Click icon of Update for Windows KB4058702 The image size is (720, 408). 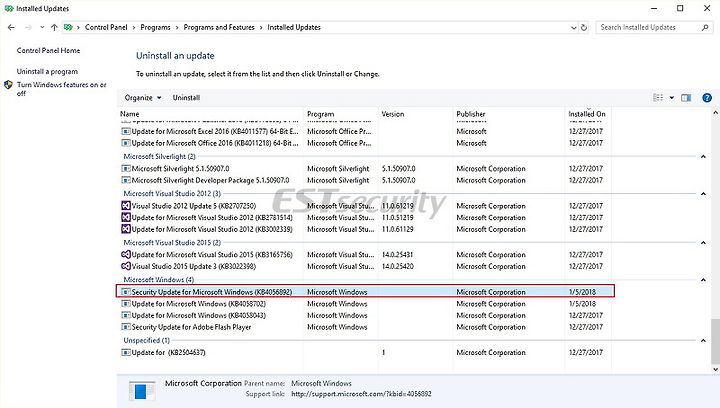(x=126, y=303)
